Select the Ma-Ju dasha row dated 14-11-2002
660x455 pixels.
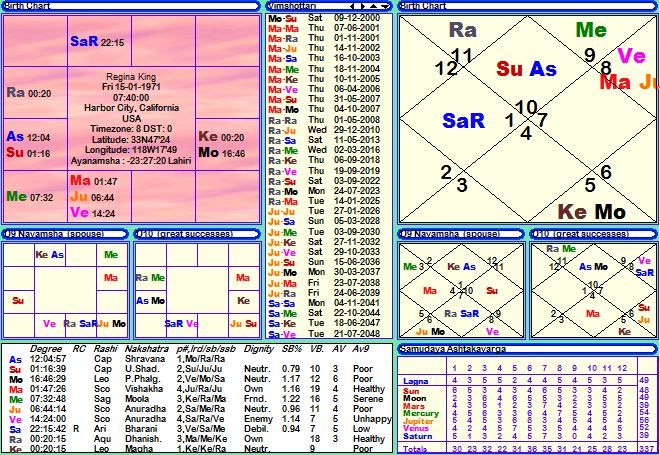point(325,48)
